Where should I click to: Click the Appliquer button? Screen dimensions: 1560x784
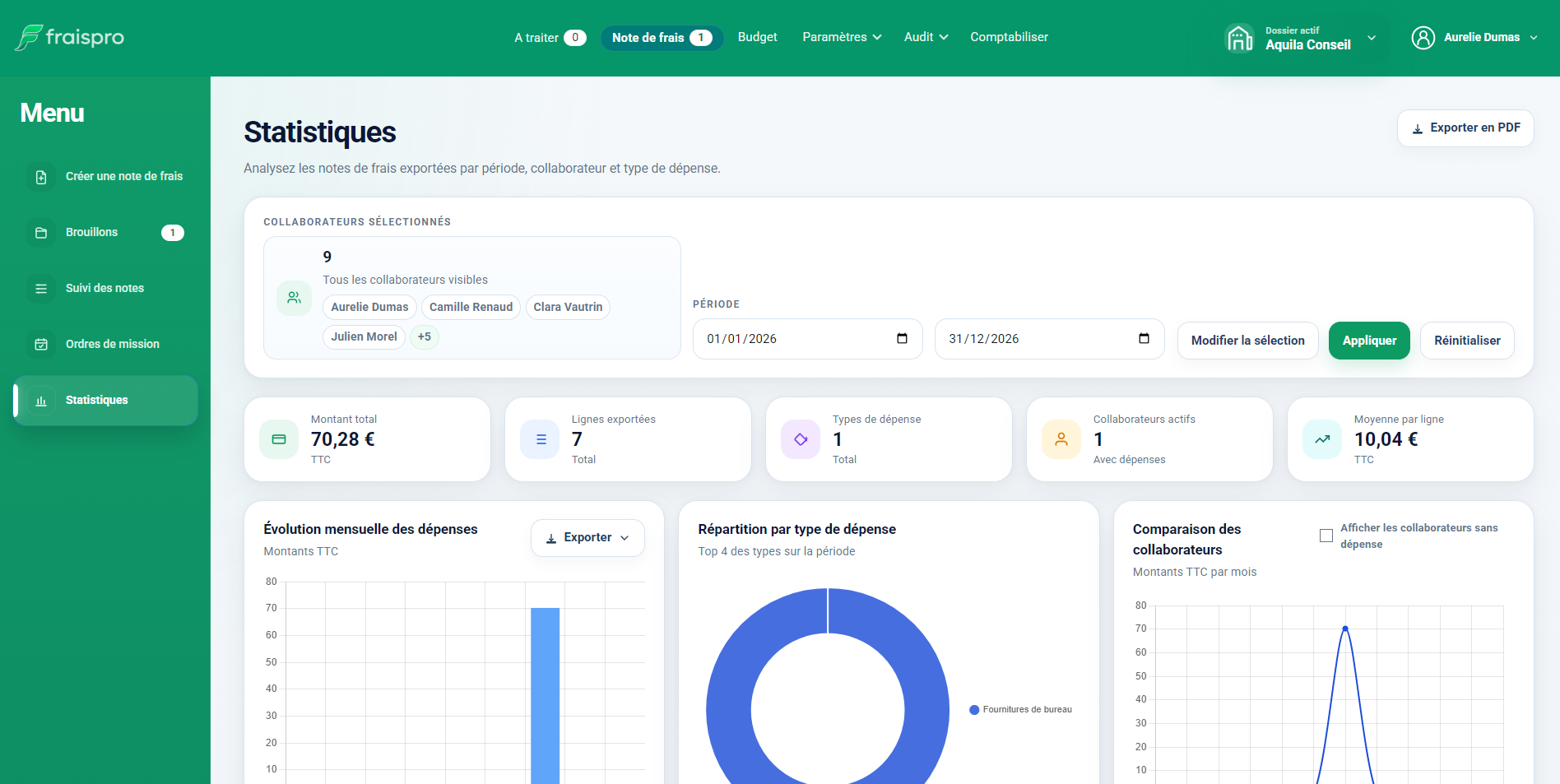(1369, 341)
